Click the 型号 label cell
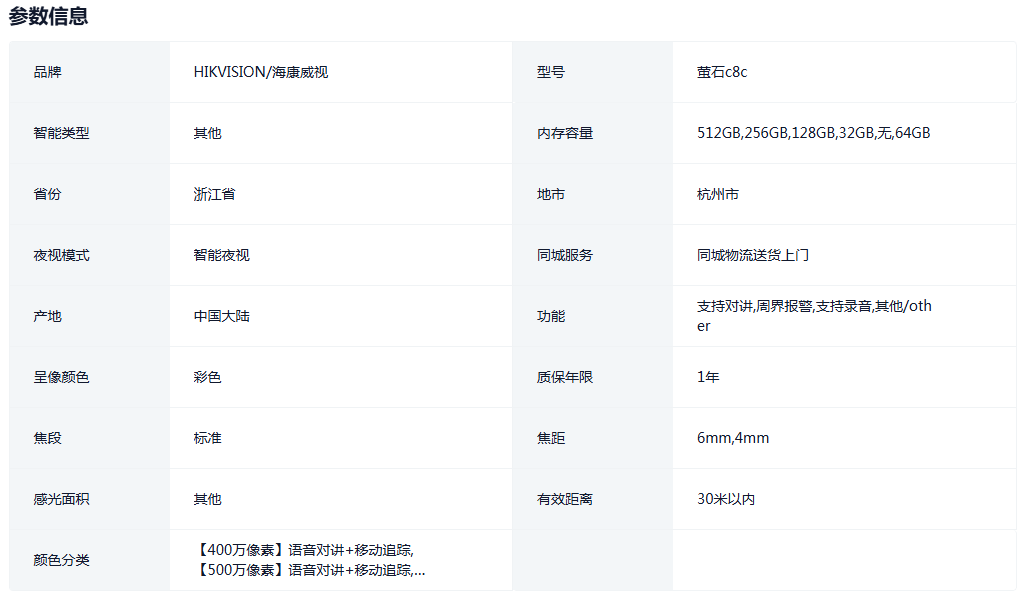The width and height of the screenshot is (1025, 601). point(550,72)
